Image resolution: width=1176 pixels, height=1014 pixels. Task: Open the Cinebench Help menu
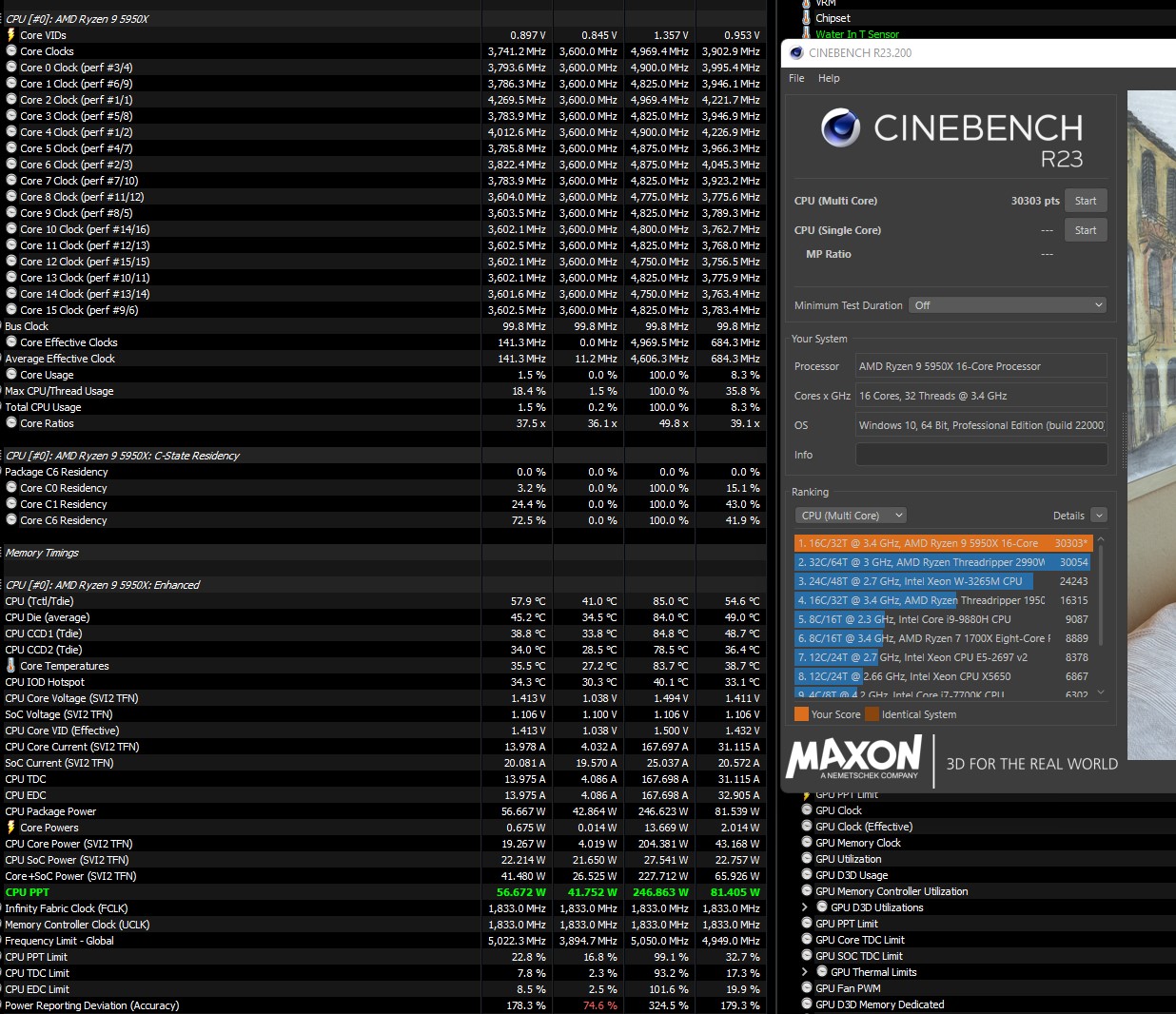pos(829,78)
